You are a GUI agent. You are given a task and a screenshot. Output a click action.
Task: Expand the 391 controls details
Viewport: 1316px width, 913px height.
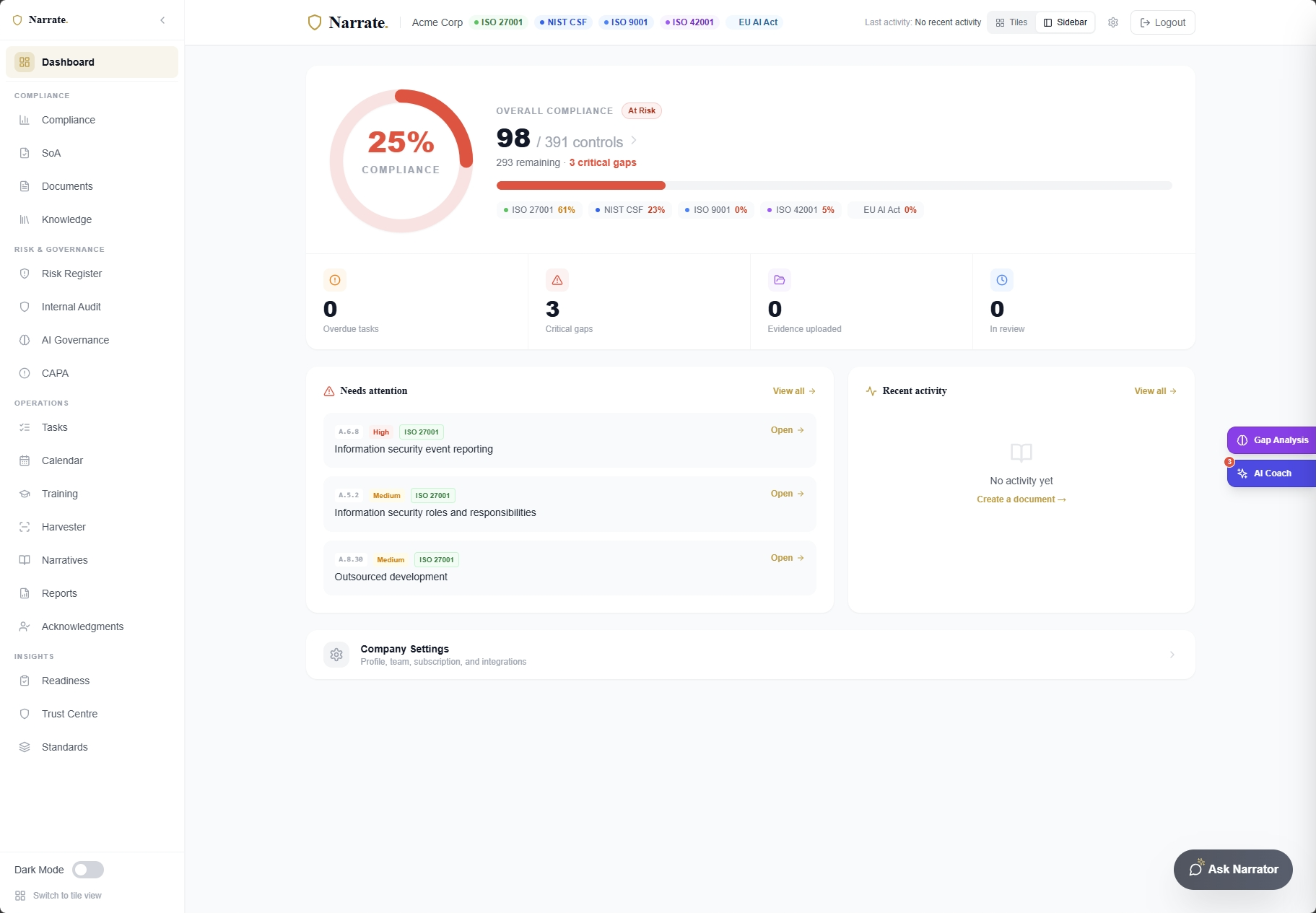click(x=633, y=141)
